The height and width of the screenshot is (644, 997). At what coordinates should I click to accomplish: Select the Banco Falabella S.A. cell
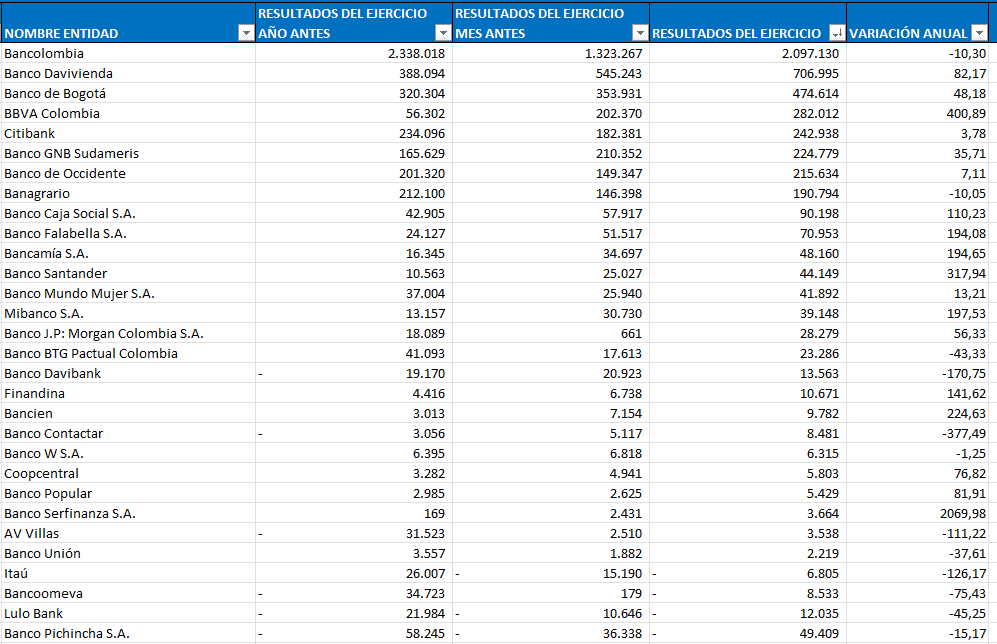coord(128,233)
